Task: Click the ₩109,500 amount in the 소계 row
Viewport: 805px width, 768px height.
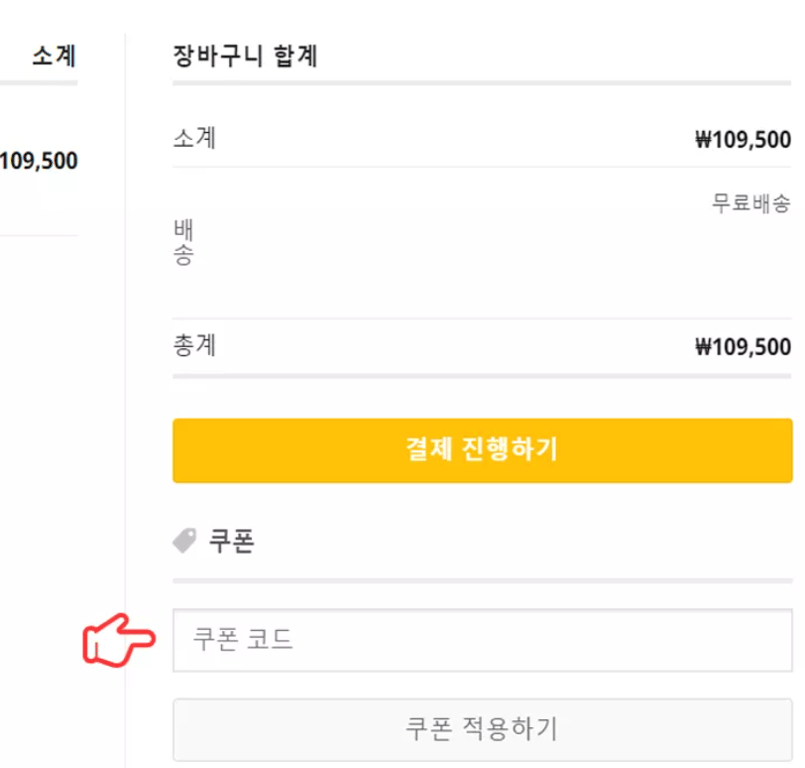Action: pos(742,140)
